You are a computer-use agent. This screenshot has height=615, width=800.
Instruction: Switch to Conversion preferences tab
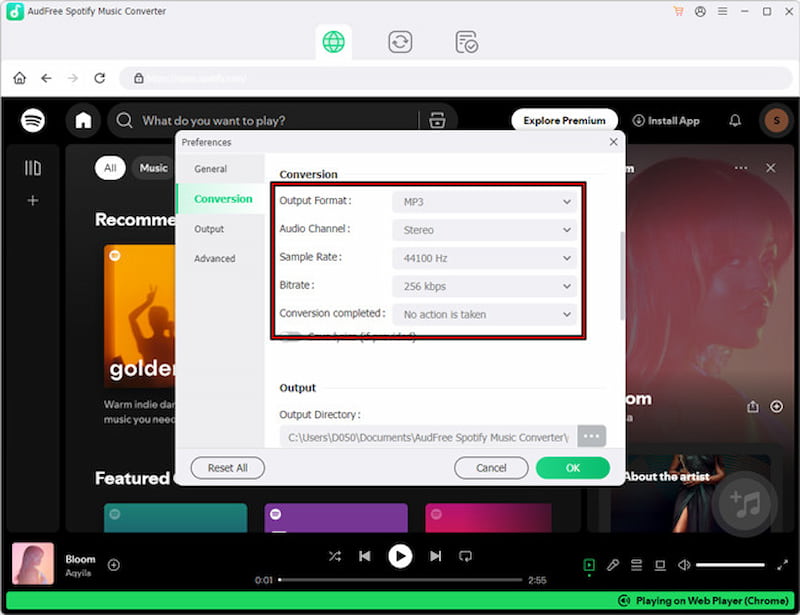click(222, 199)
